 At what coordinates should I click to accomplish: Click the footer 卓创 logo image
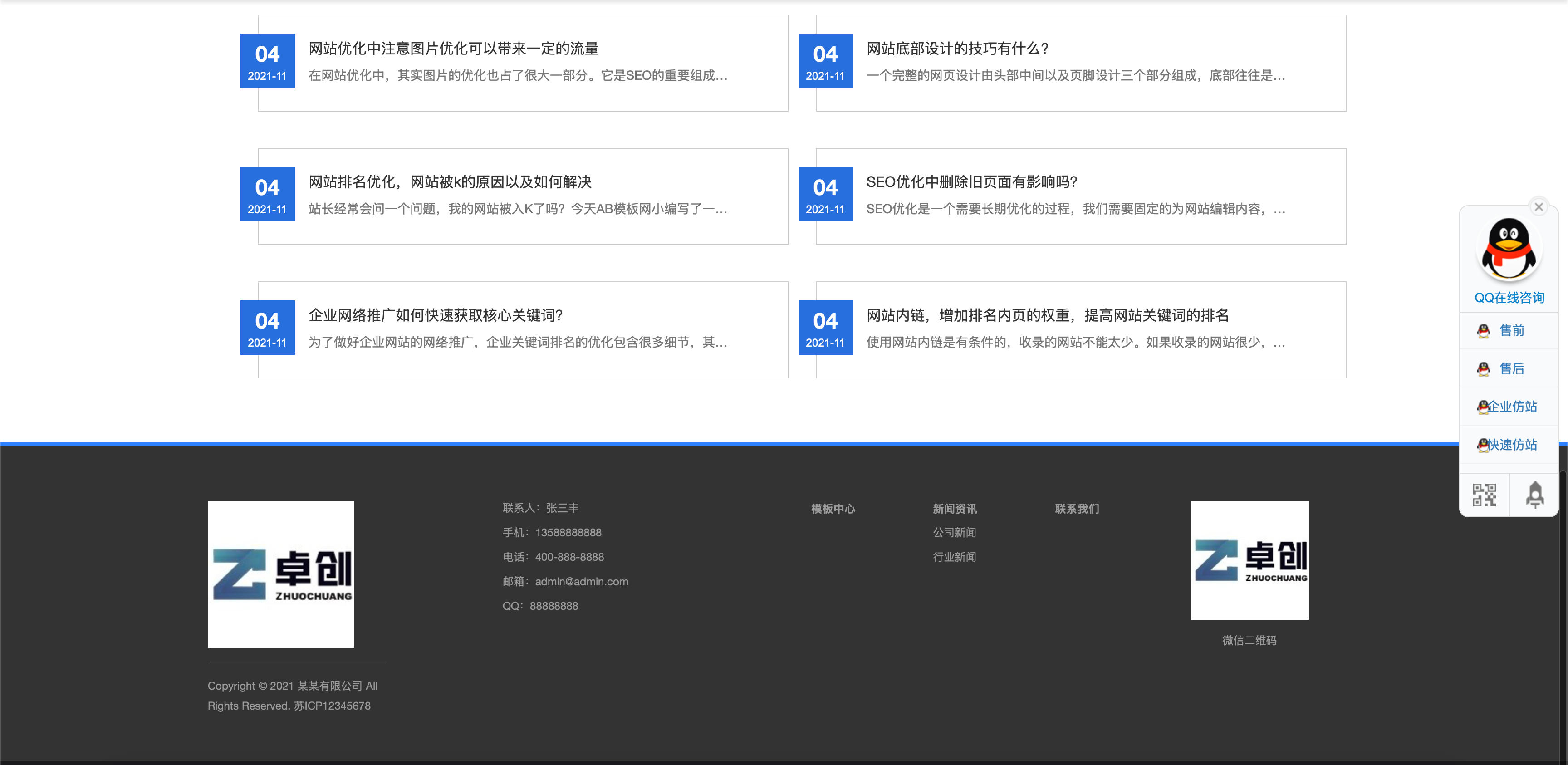(280, 574)
